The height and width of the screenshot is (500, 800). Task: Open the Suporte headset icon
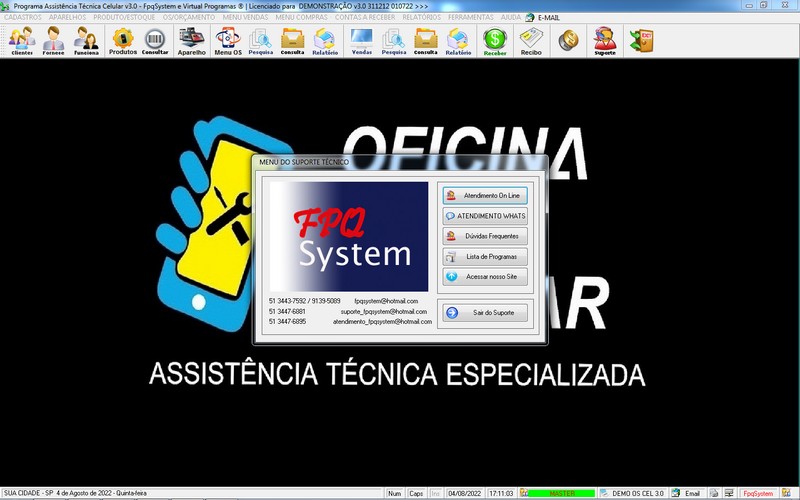coord(605,41)
